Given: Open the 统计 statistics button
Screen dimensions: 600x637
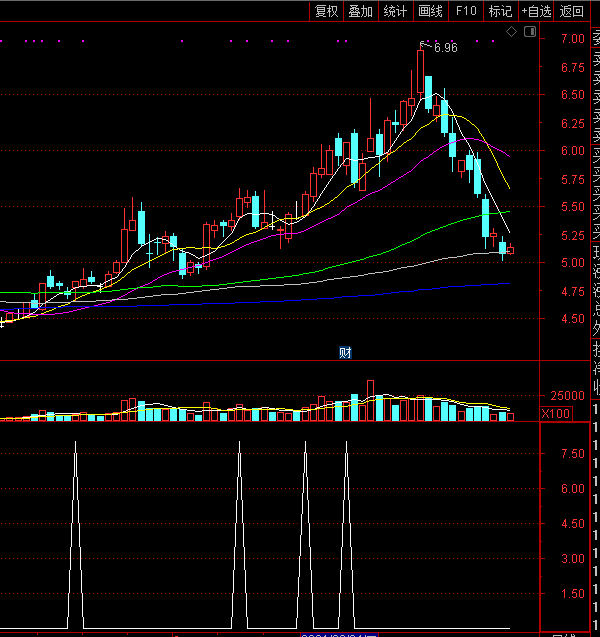Looking at the screenshot, I should pyautogui.click(x=395, y=11).
